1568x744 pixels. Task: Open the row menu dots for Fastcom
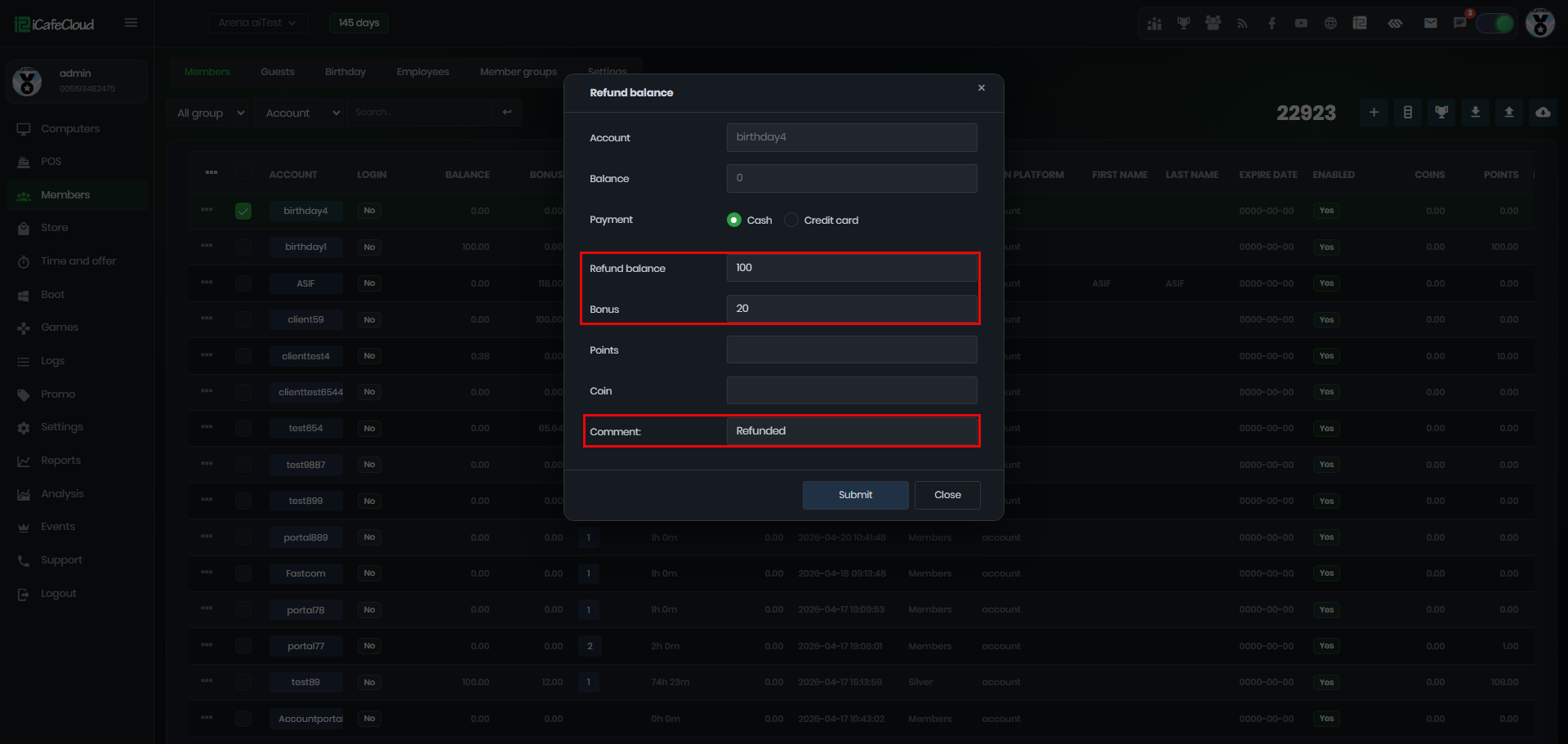pyautogui.click(x=207, y=572)
